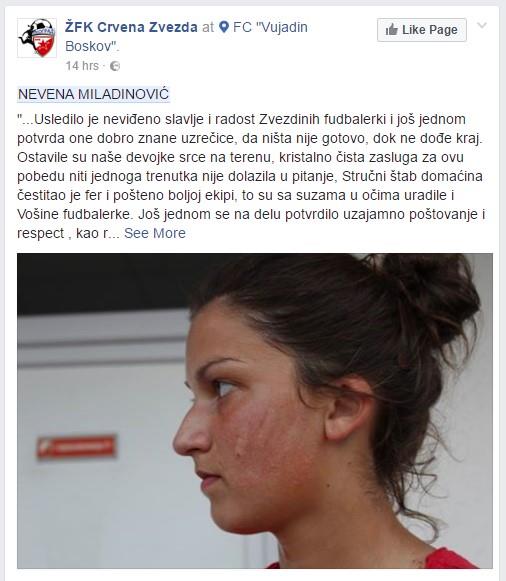Open the posted photo of the player
This screenshot has height=581, width=506.
[x=255, y=411]
